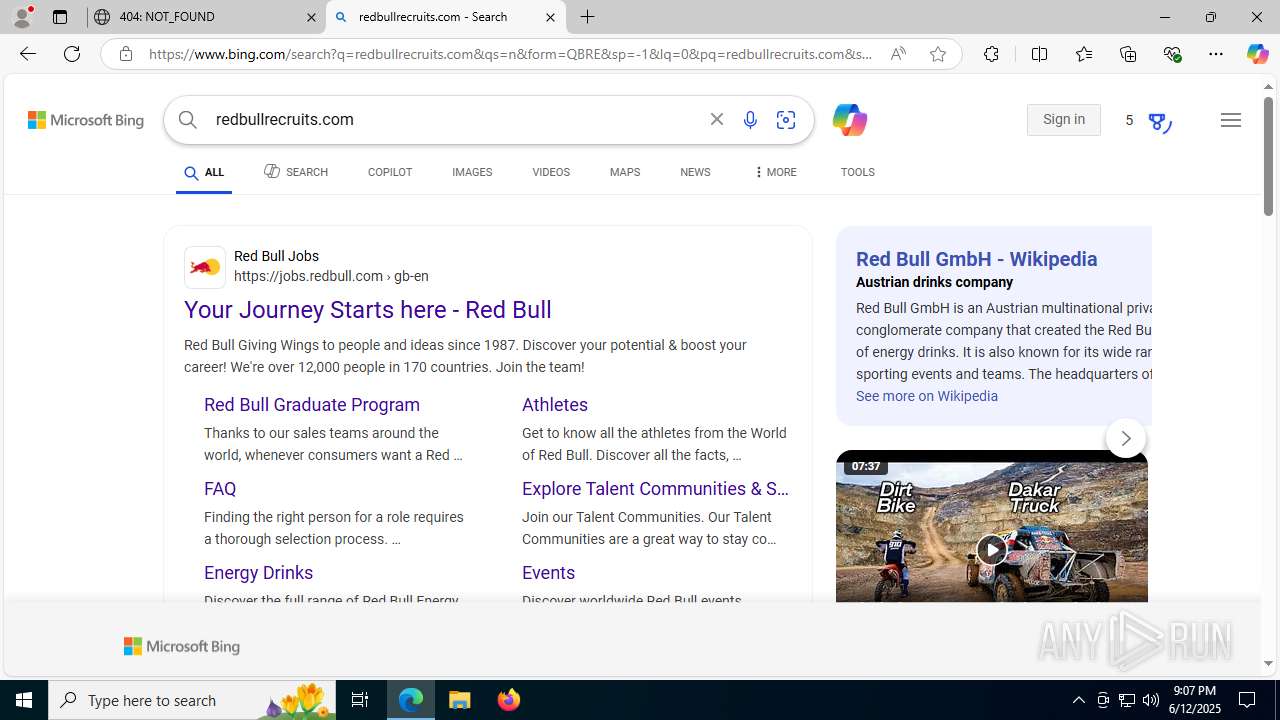Switch to the NEWS tab
Viewport: 1280px width, 720px height.
click(695, 173)
